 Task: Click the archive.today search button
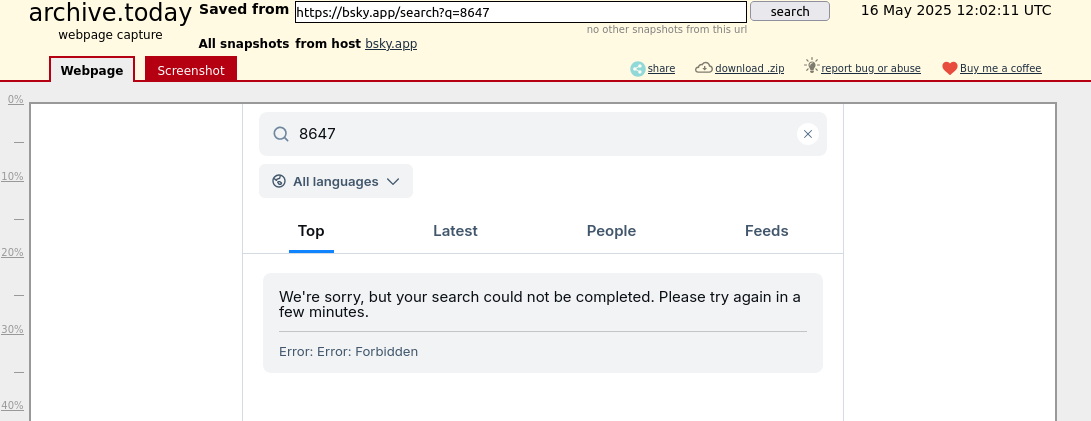790,11
